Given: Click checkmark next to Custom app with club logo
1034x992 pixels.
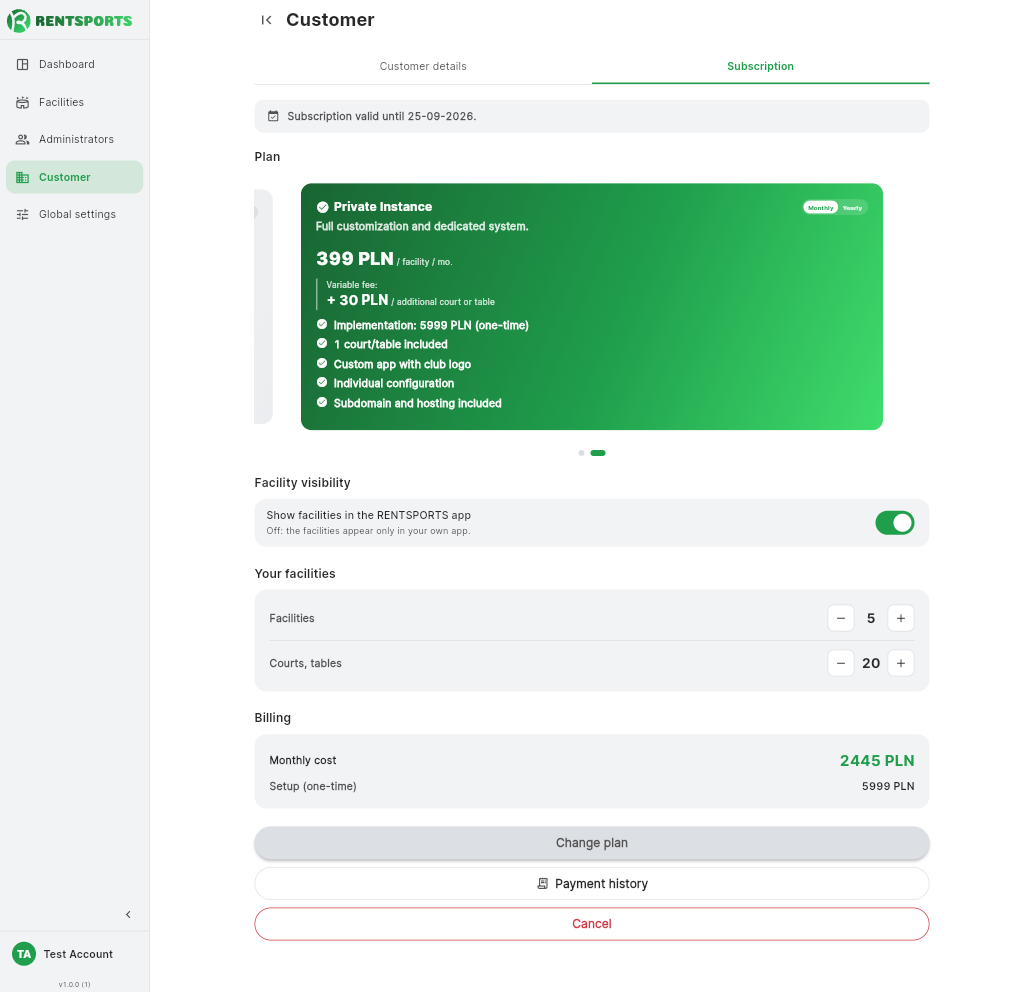Looking at the screenshot, I should [322, 363].
